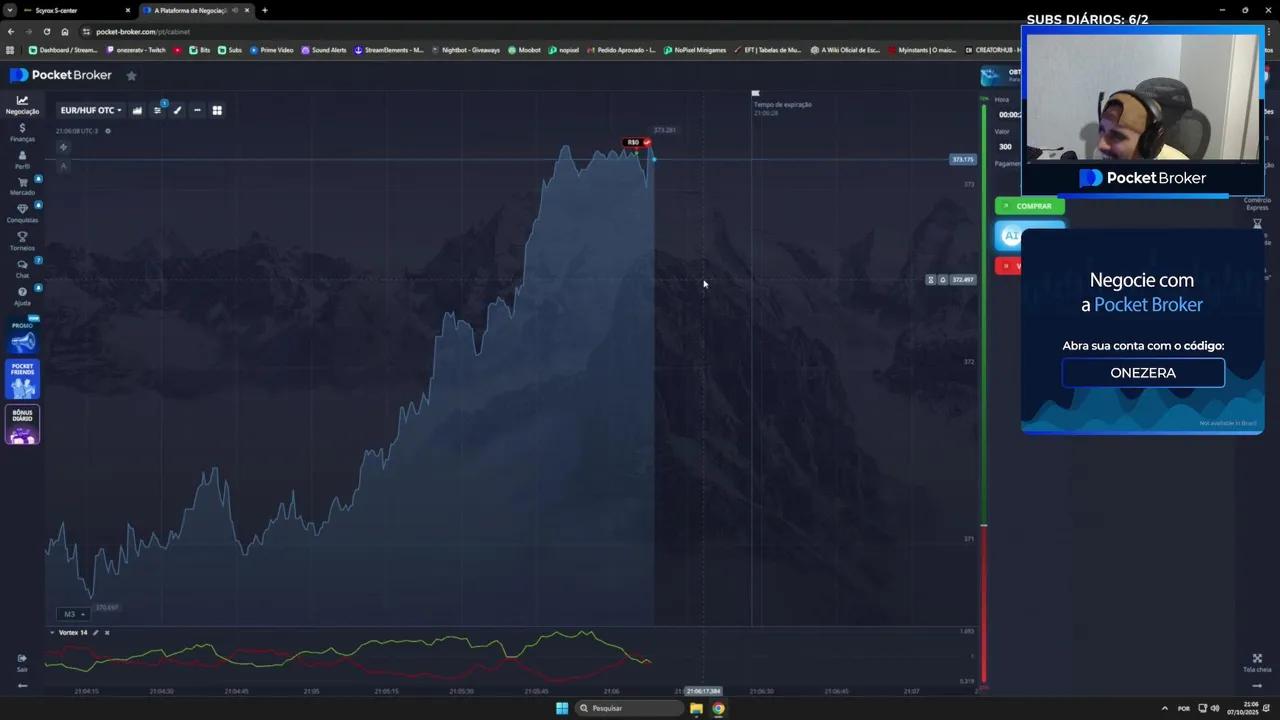Open the Chat section
The height and width of the screenshot is (720, 1280).
pos(22,268)
